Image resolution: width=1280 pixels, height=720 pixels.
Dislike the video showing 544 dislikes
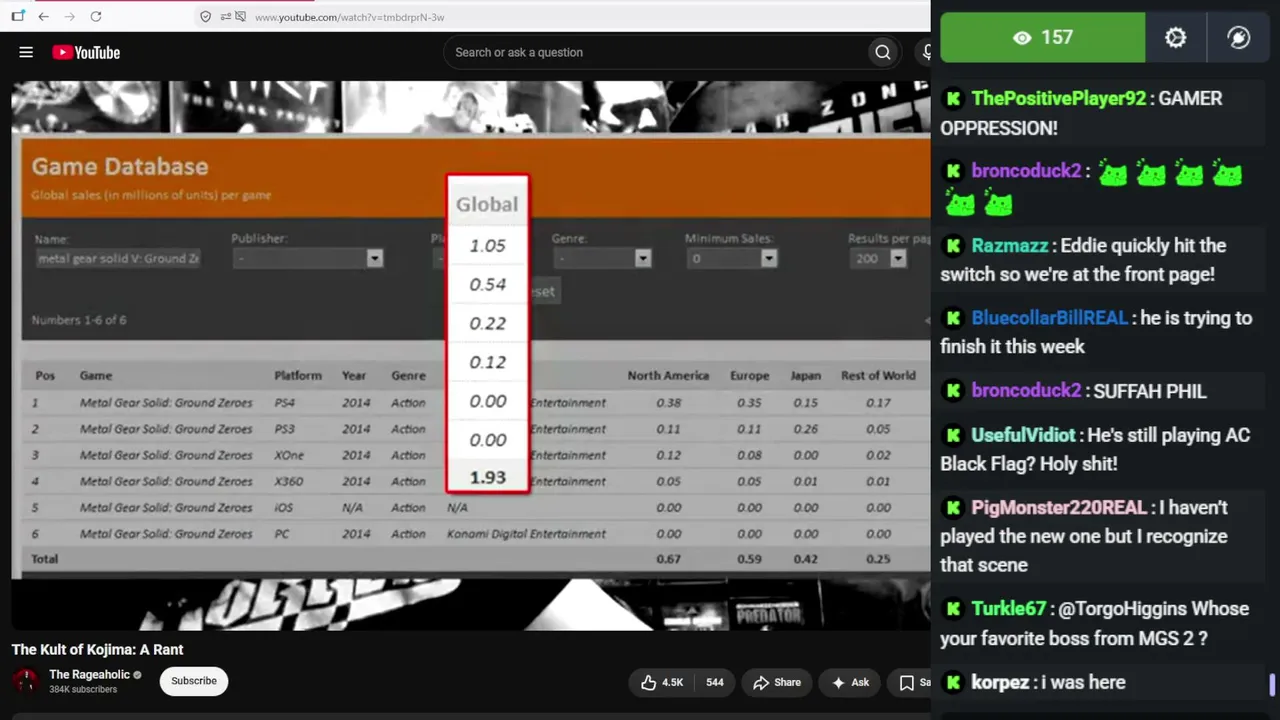pos(714,682)
